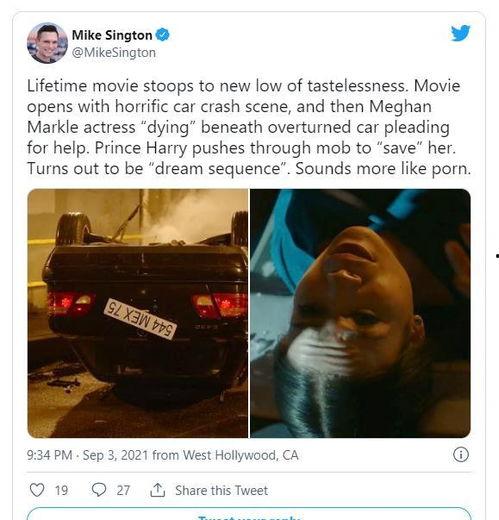Open the circled info icon

pyautogui.click(x=461, y=455)
